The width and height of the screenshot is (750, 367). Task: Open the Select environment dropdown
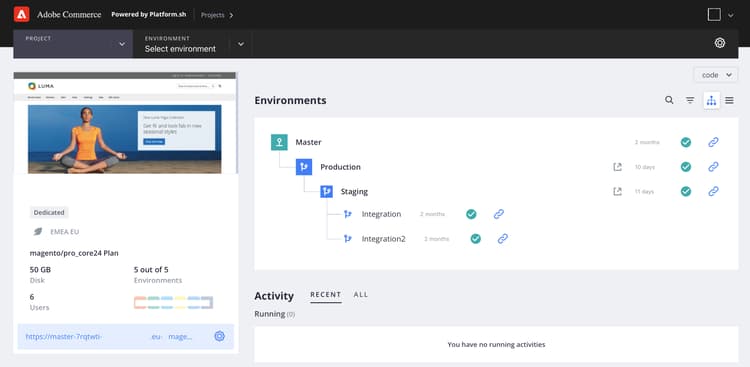point(193,44)
